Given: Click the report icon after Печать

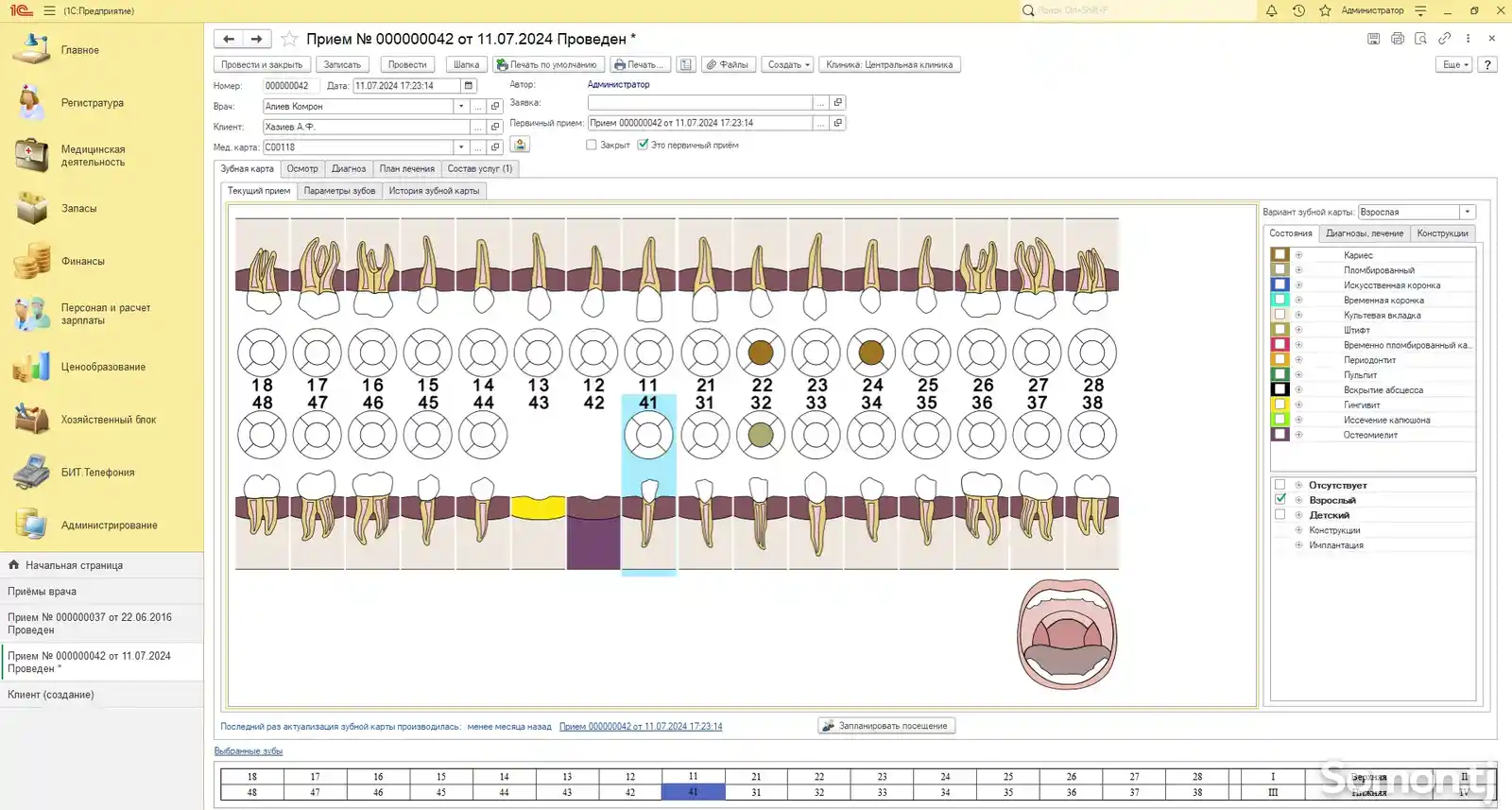Looking at the screenshot, I should tap(686, 64).
